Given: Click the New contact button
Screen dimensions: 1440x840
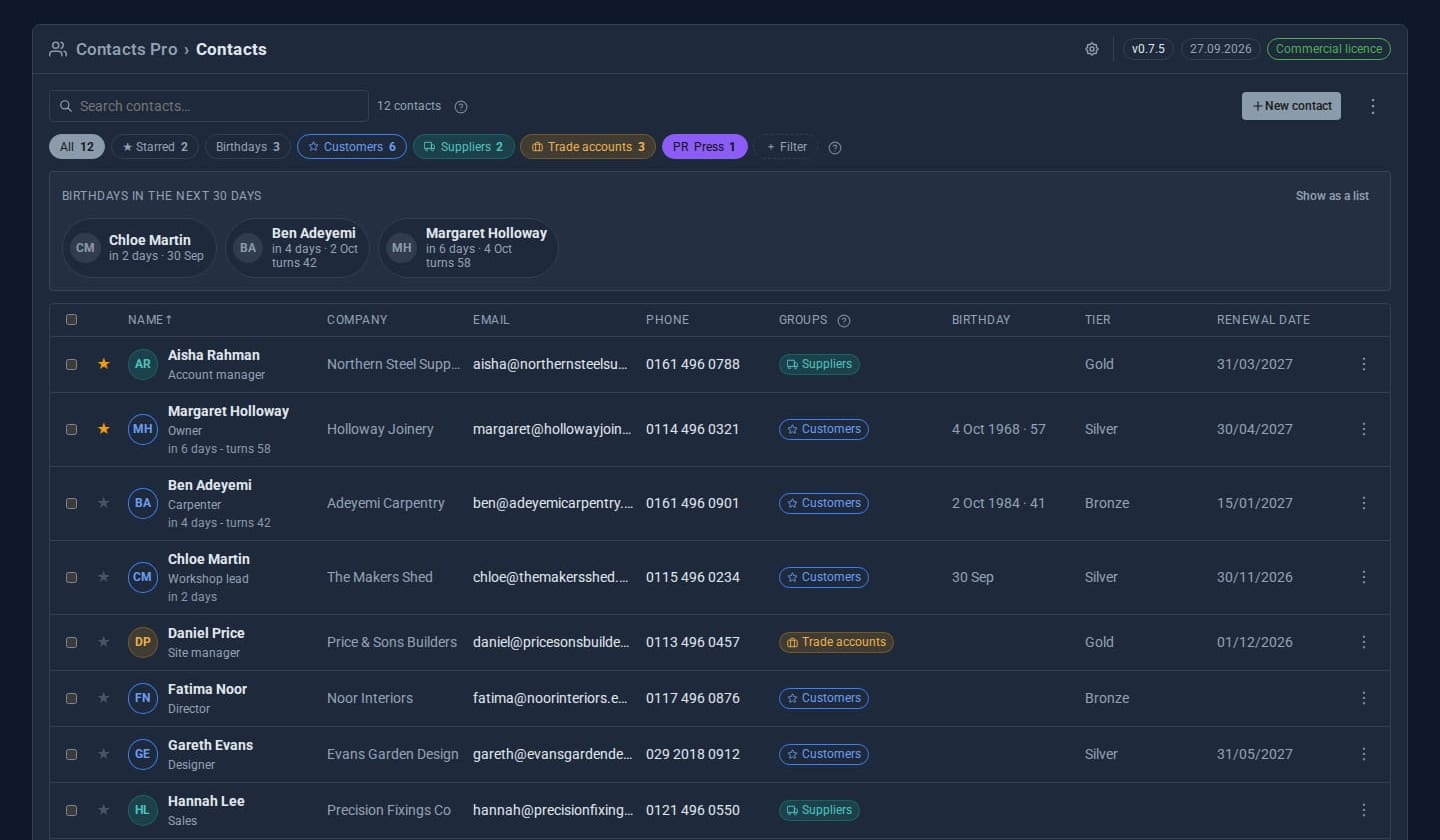Looking at the screenshot, I should pyautogui.click(x=1291, y=106).
